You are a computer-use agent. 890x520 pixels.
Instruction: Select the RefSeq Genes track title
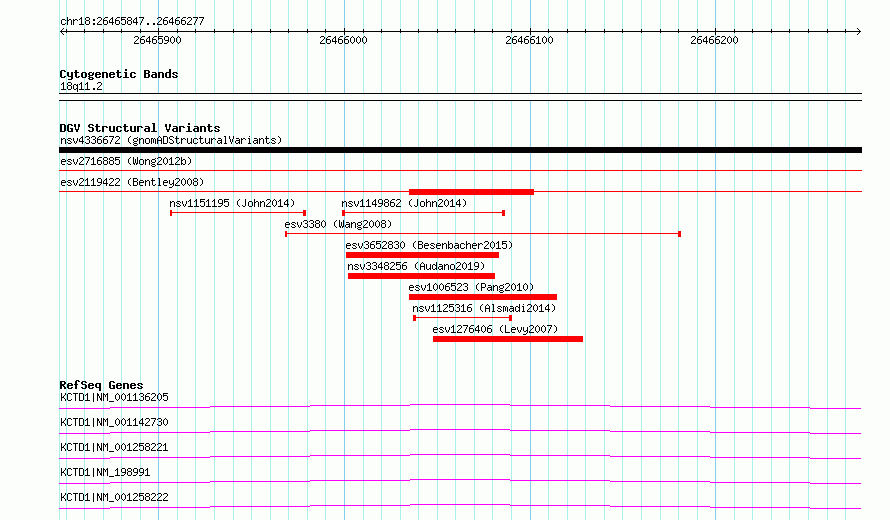(101, 385)
